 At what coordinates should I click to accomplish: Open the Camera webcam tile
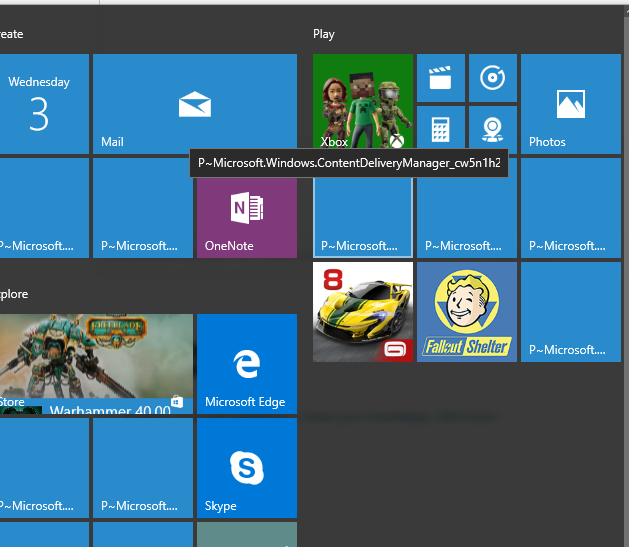pos(493,128)
